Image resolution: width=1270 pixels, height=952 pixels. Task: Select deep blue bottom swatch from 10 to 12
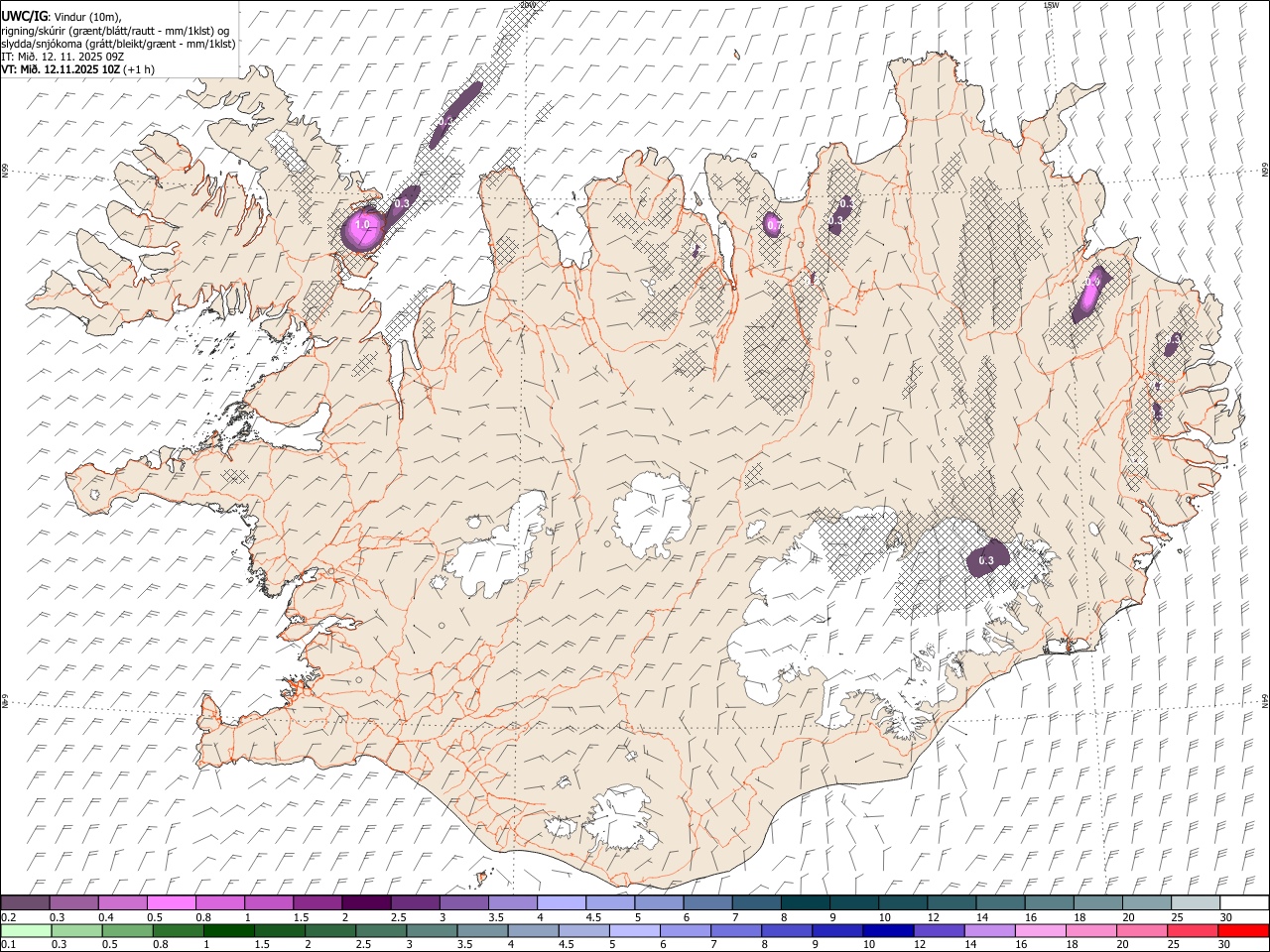tap(888, 930)
